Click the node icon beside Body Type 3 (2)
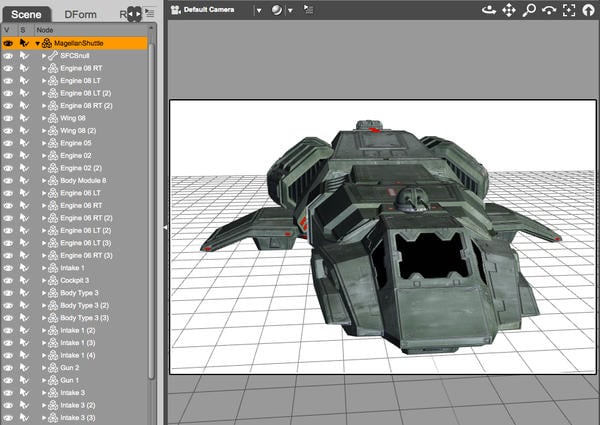This screenshot has width=600, height=425. coord(53,306)
